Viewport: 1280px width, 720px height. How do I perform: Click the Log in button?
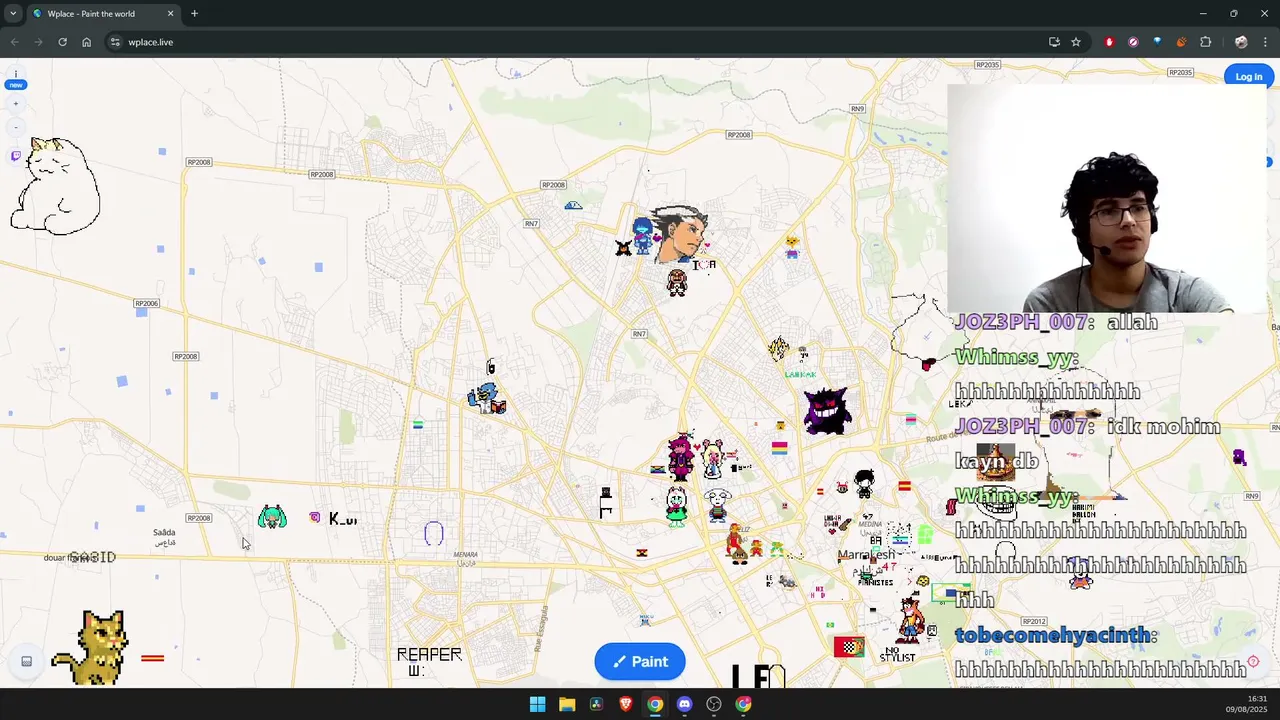1248,77
